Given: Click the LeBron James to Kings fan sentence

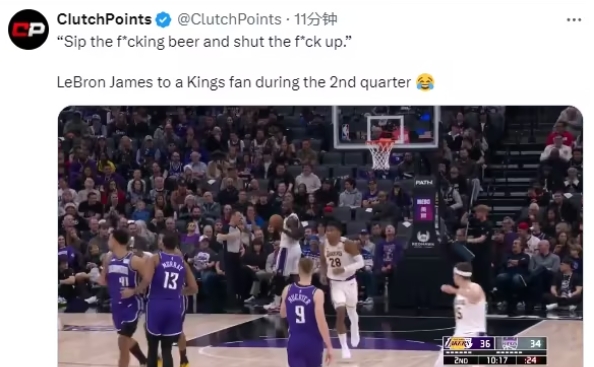Looking at the screenshot, I should click(234, 82).
